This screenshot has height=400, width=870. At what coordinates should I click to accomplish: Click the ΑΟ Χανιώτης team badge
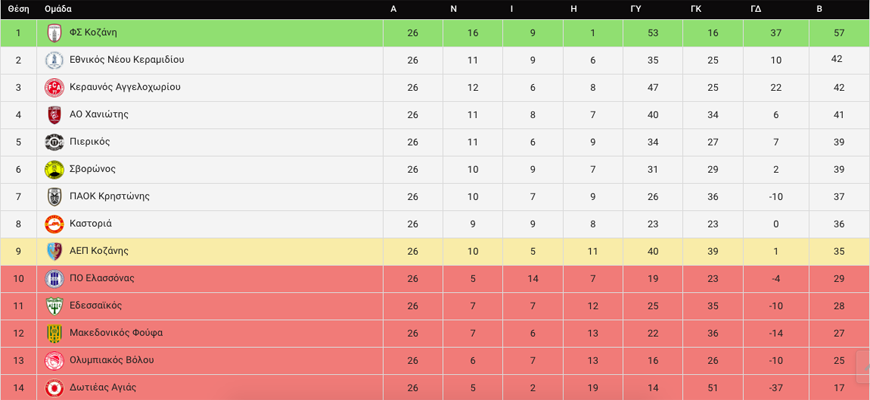pyautogui.click(x=54, y=114)
